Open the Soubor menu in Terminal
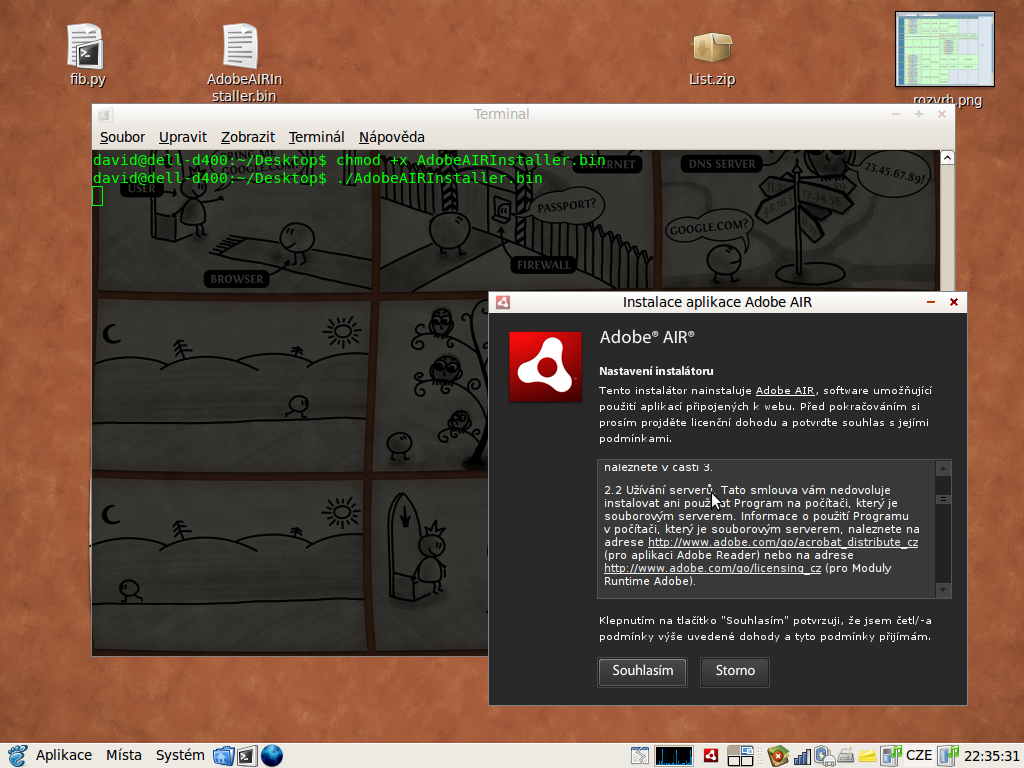Image resolution: width=1024 pixels, height=768 pixels. [122, 137]
